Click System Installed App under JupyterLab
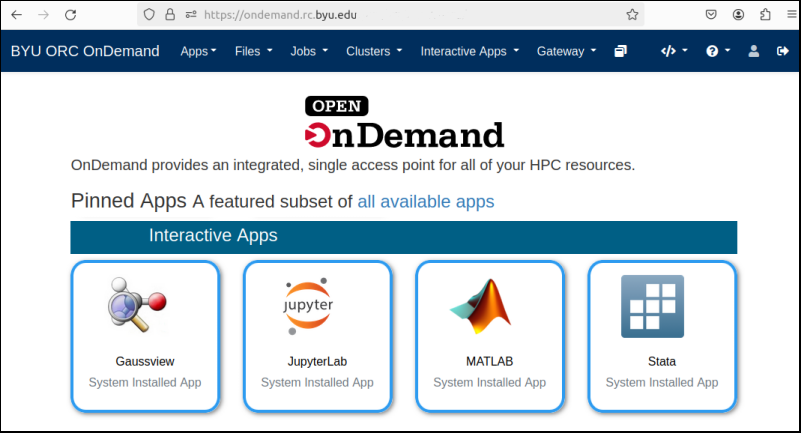Image resolution: width=801 pixels, height=433 pixels. pos(317,382)
